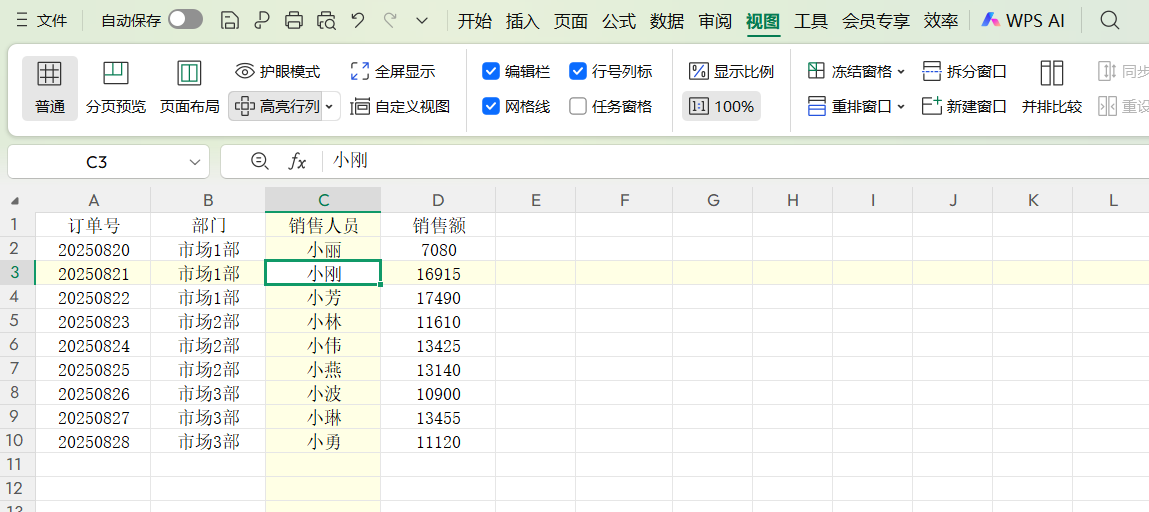This screenshot has width=1149, height=512.
Task: Expand the 高亮行列 dropdown arrow
Action: click(x=329, y=106)
